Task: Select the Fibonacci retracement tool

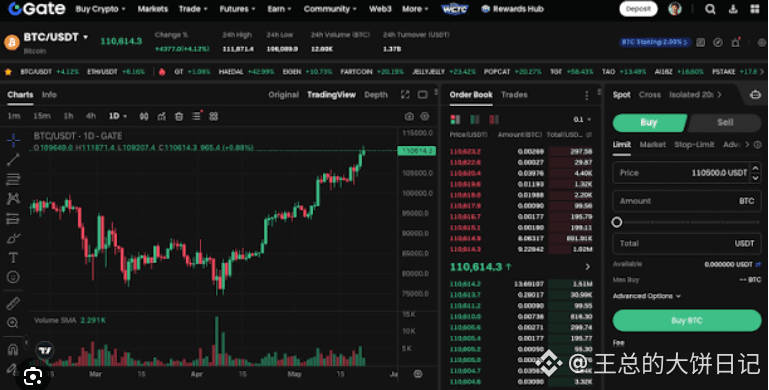Action: pyautogui.click(x=13, y=179)
